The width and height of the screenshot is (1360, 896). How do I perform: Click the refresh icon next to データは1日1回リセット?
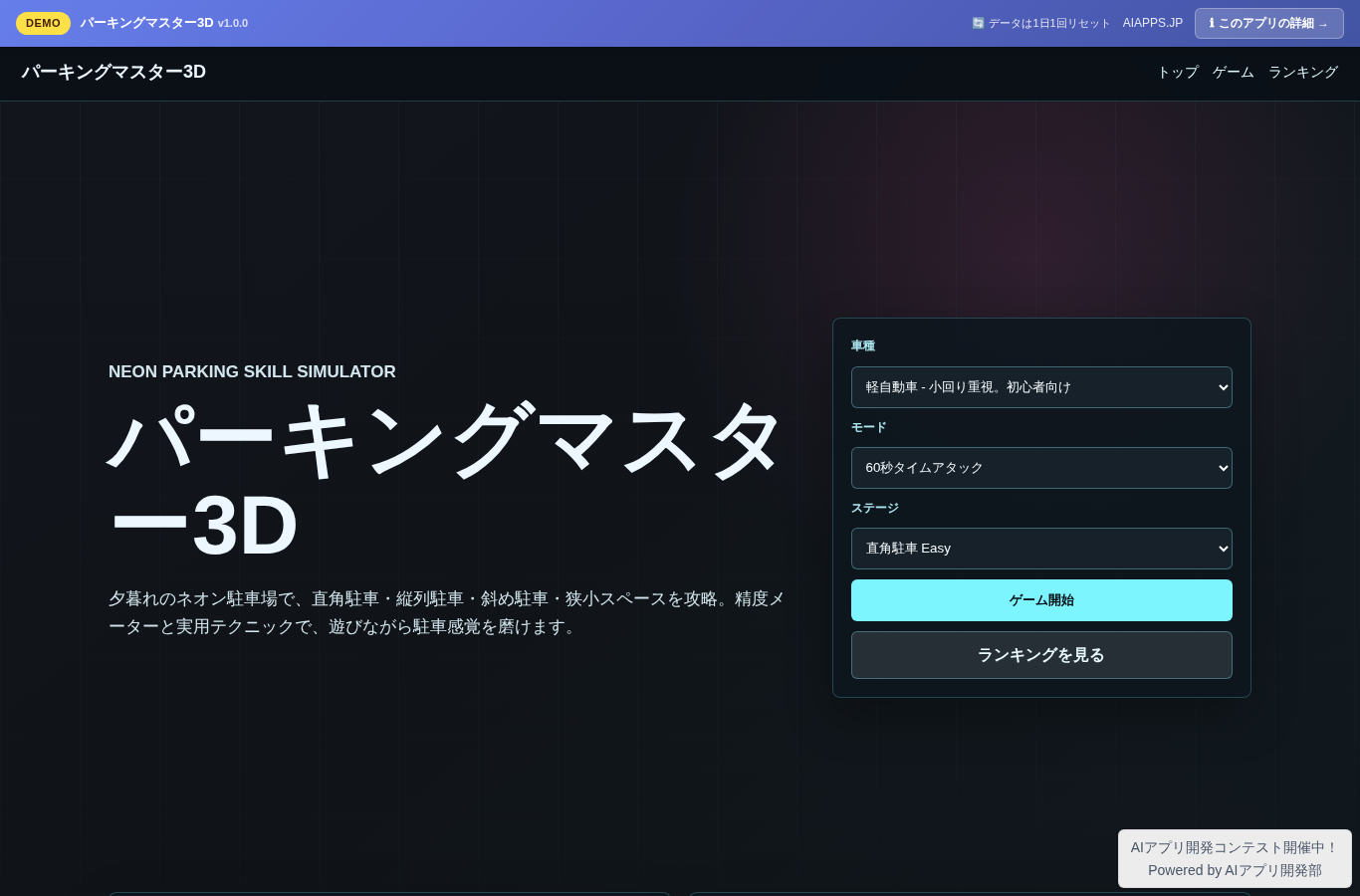pos(978,23)
